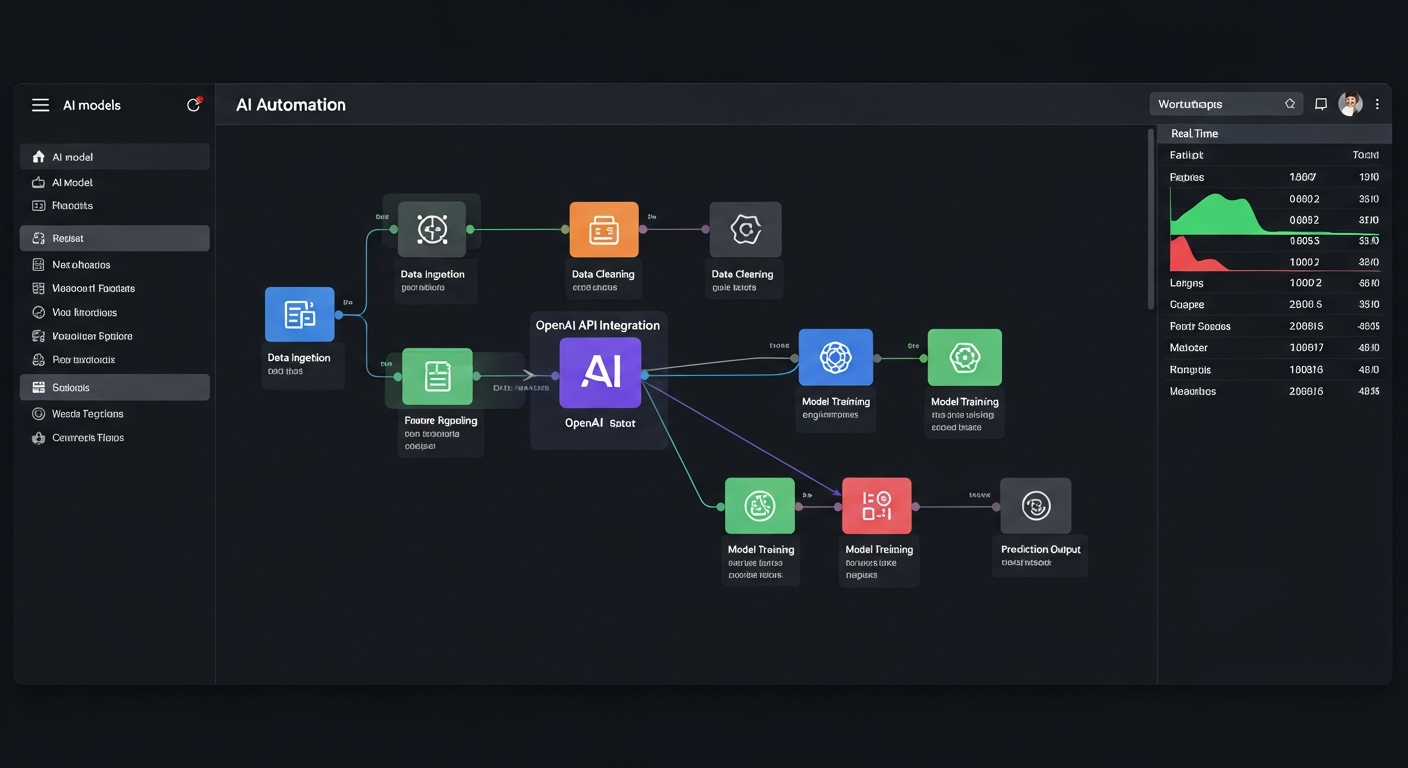The image size is (1408, 768).
Task: Open the notifications chat icon in the header
Action: (1321, 103)
